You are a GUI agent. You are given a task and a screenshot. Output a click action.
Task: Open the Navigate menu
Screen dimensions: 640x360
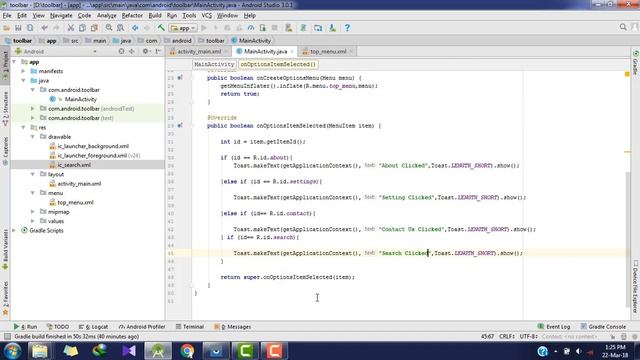click(61, 16)
